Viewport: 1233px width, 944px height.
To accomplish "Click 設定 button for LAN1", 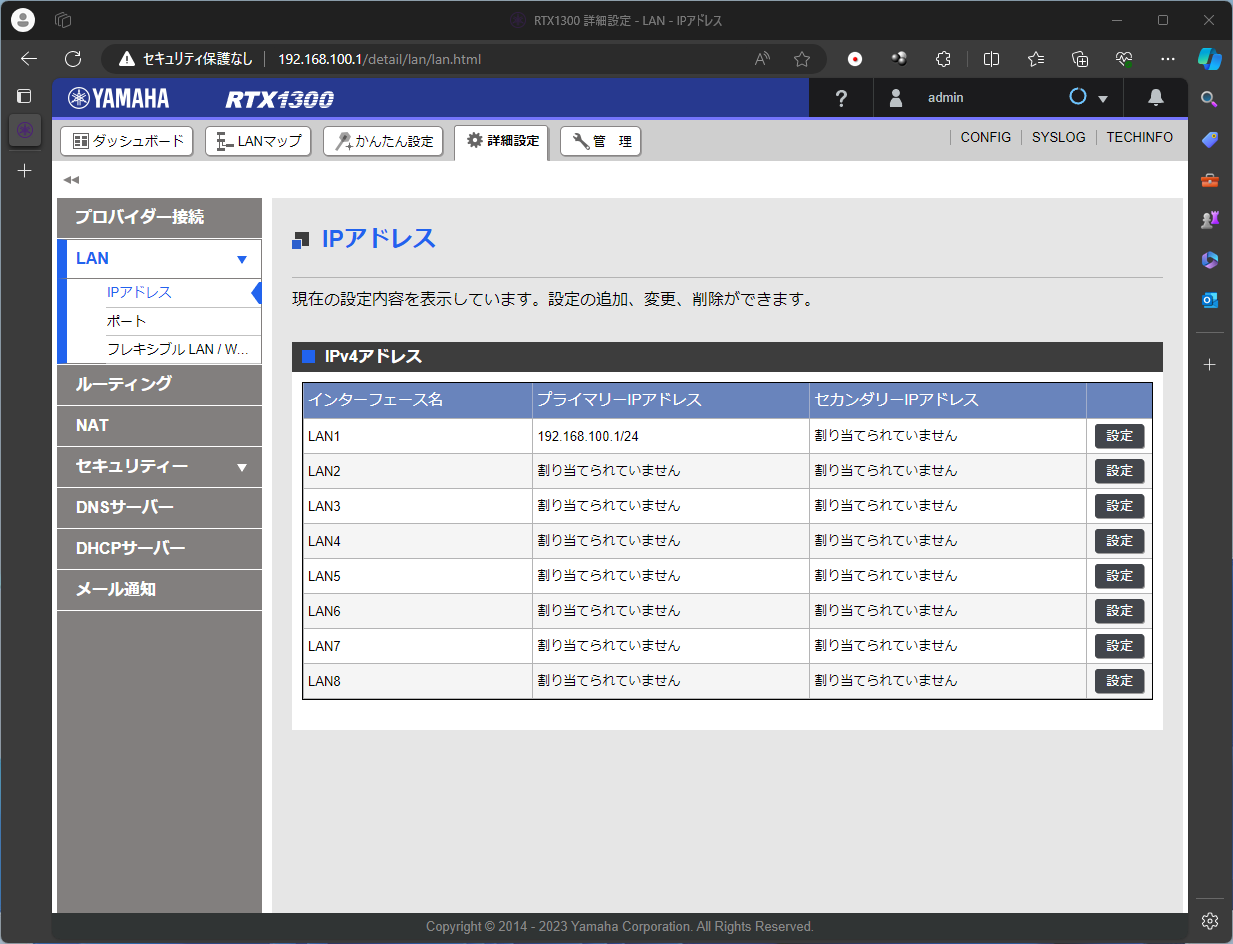I will coord(1119,436).
